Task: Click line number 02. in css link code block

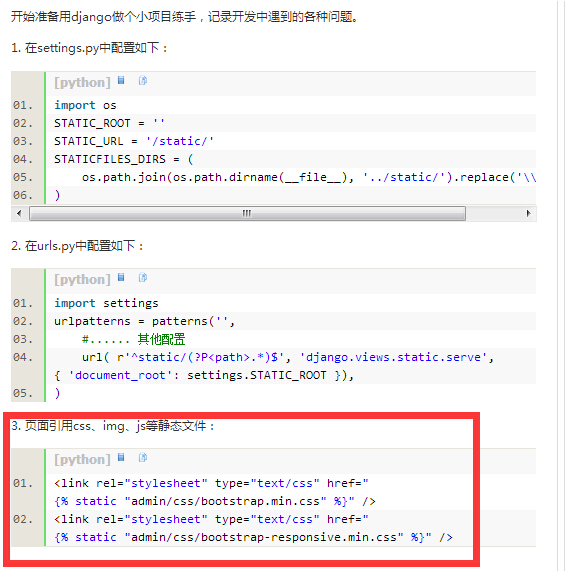Action: (23, 519)
